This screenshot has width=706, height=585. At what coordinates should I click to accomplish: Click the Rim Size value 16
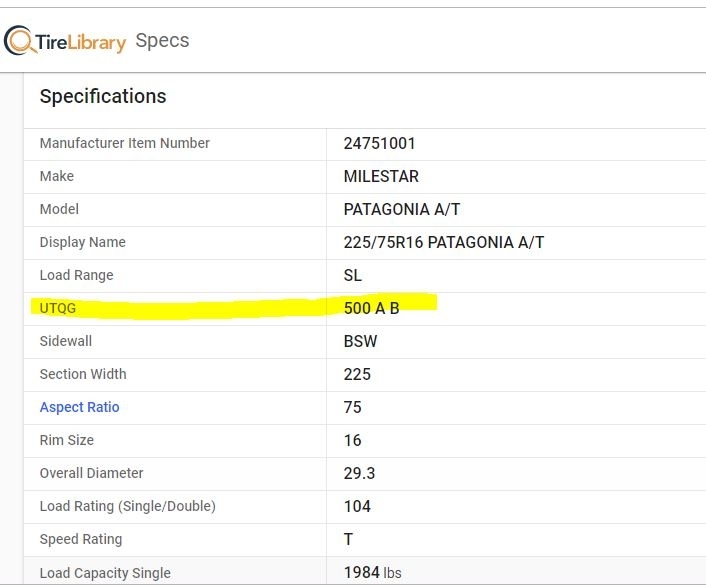point(352,440)
